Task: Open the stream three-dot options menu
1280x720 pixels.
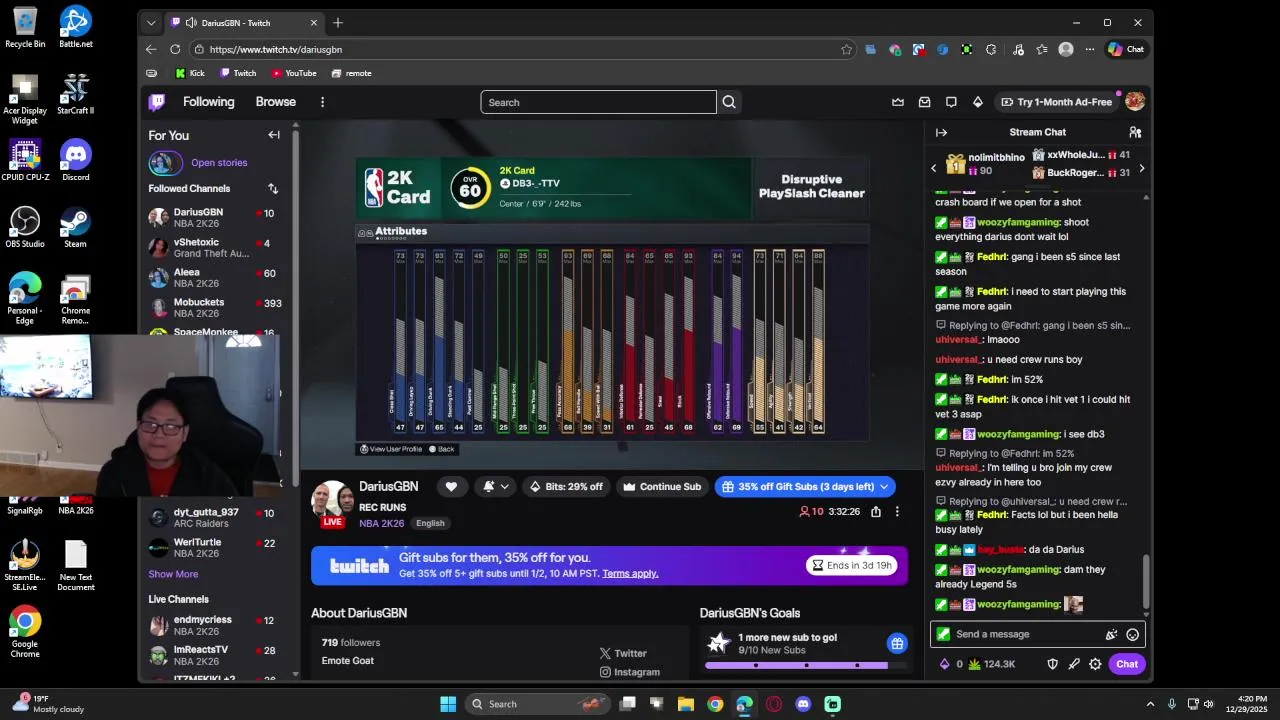Action: (897, 512)
